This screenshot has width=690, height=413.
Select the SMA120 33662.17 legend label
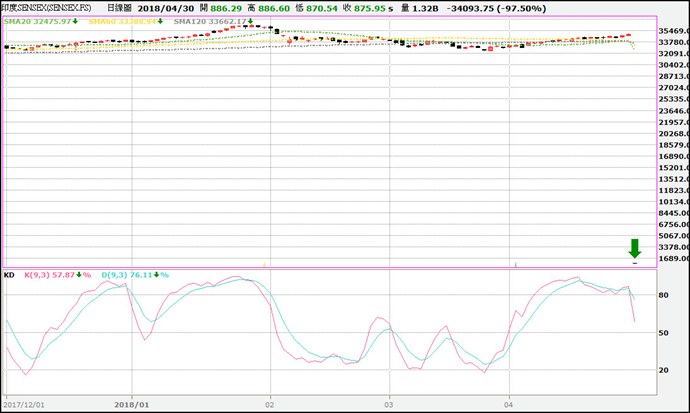[210, 20]
